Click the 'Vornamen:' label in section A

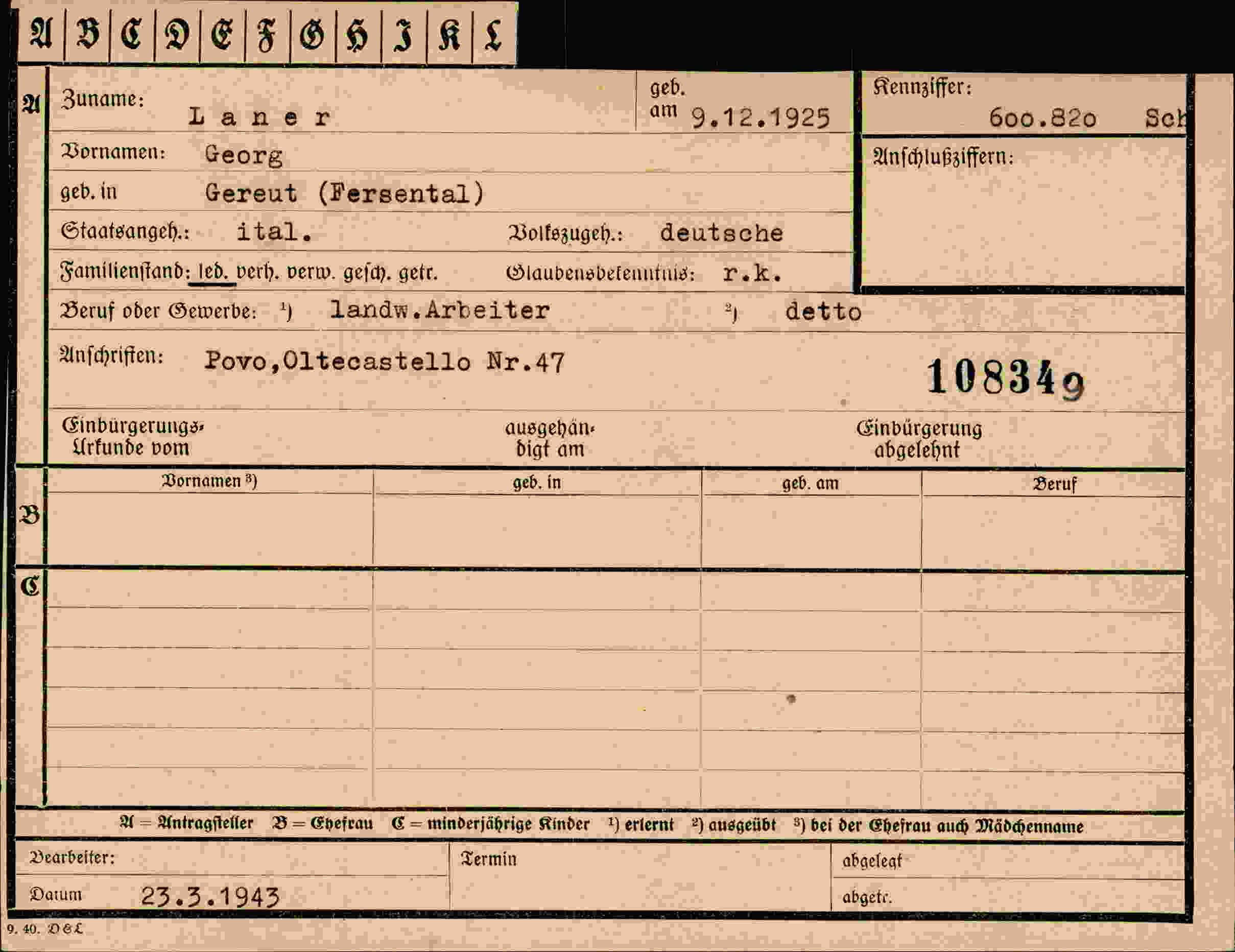(x=113, y=152)
